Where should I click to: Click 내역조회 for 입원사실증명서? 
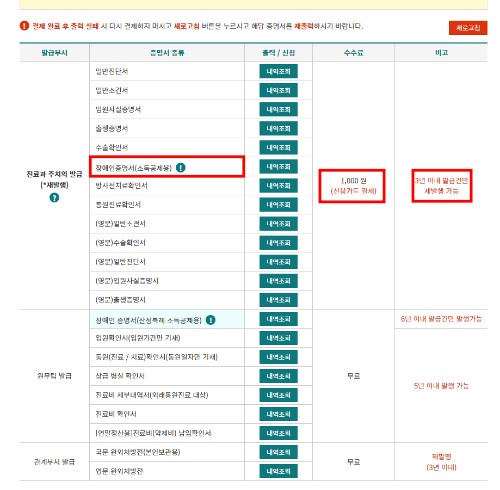[x=278, y=109]
